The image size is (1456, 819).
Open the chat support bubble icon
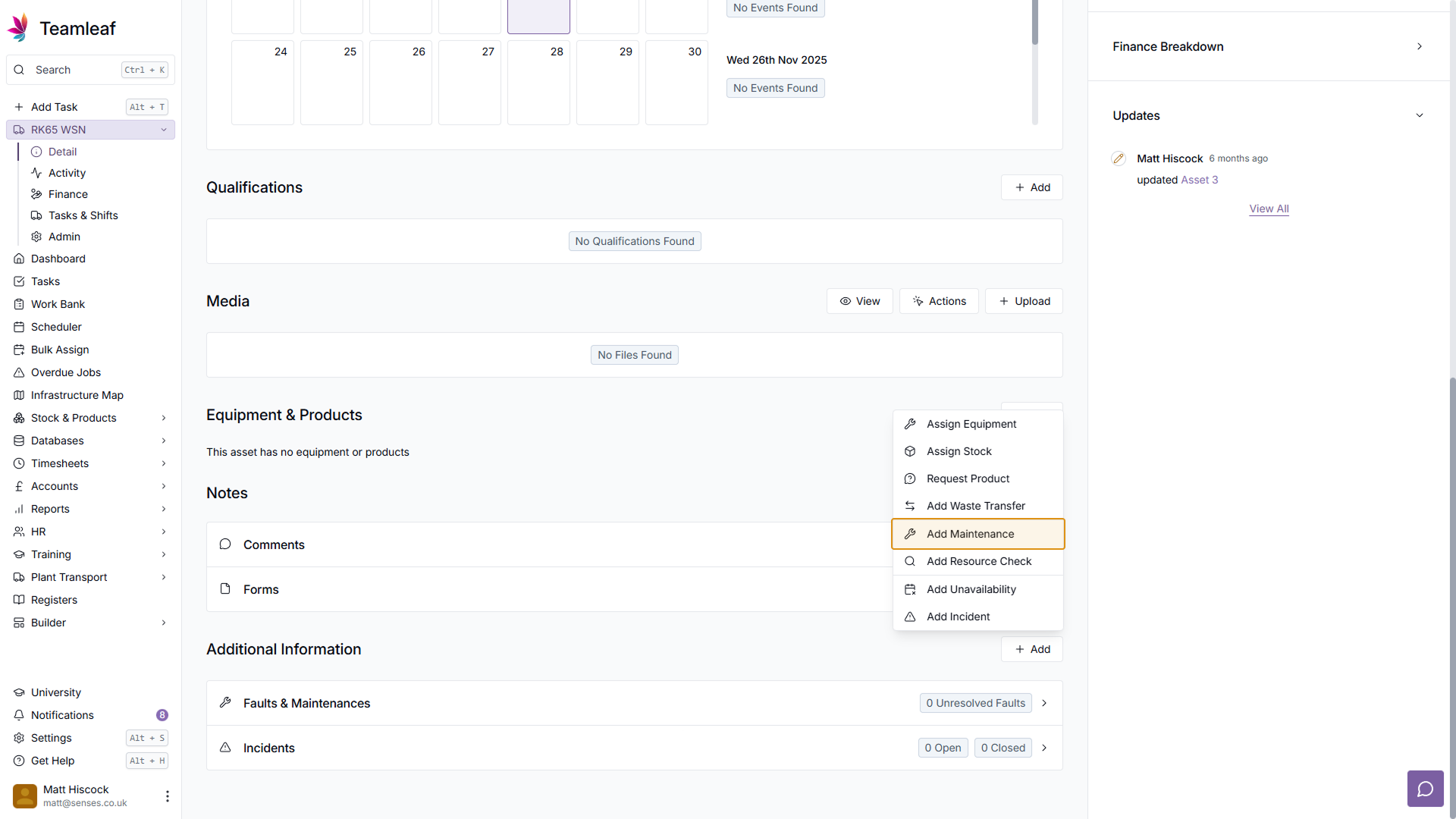[x=1425, y=789]
